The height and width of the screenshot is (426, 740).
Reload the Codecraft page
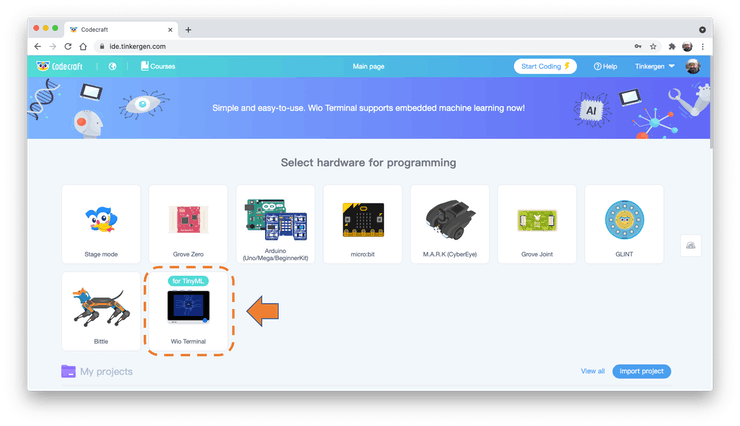pyautogui.click(x=68, y=46)
